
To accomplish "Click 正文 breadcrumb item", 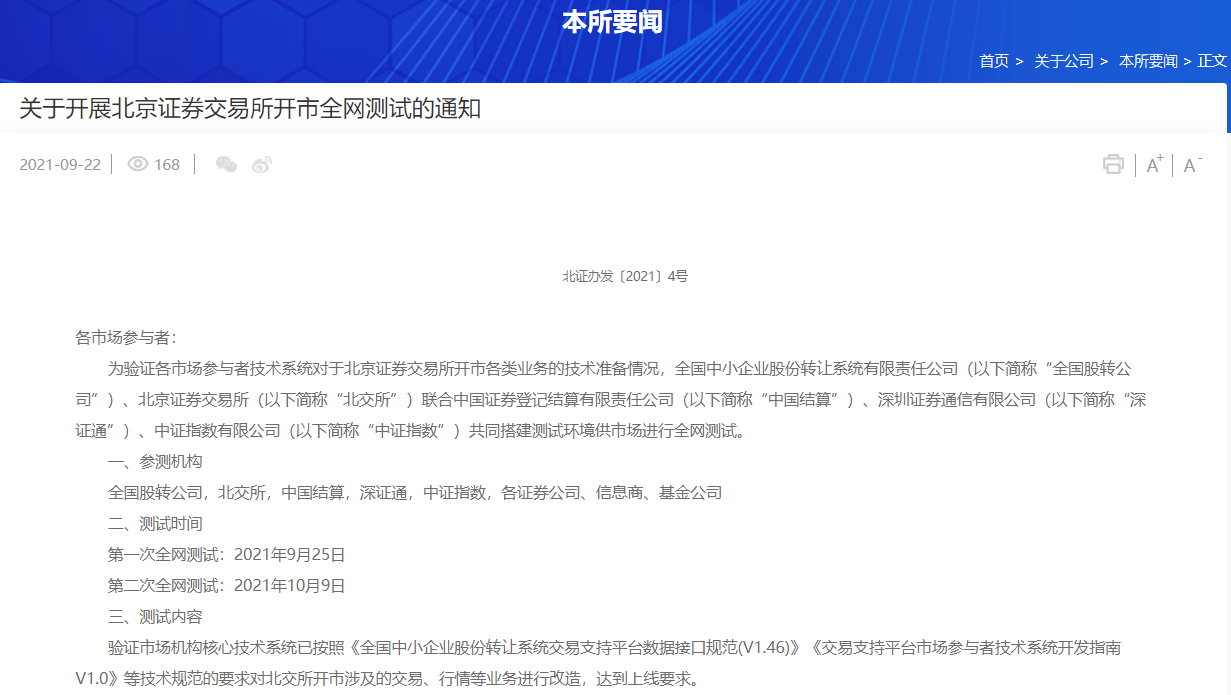I will pos(1212,61).
